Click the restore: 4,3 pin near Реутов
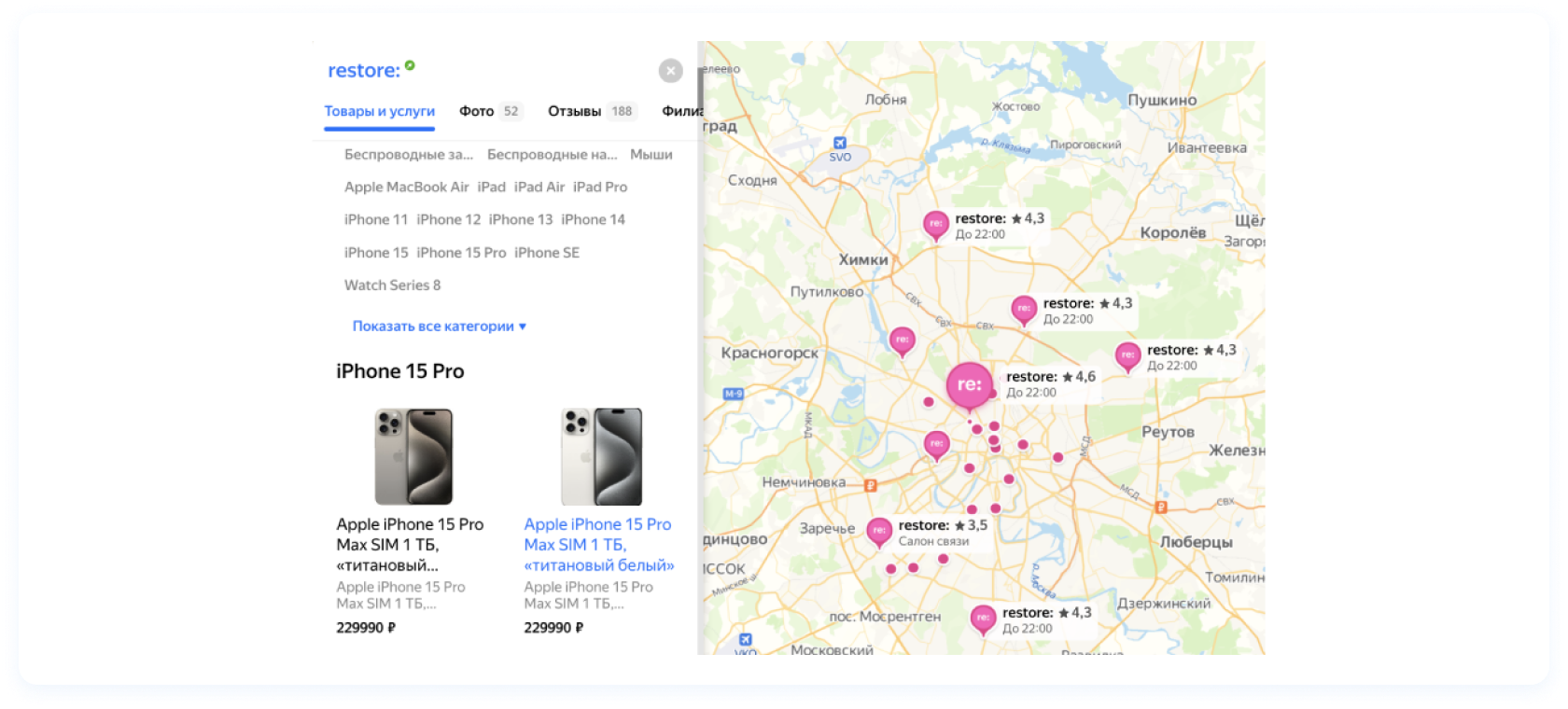Viewport: 1568px width, 709px height. tap(1127, 355)
